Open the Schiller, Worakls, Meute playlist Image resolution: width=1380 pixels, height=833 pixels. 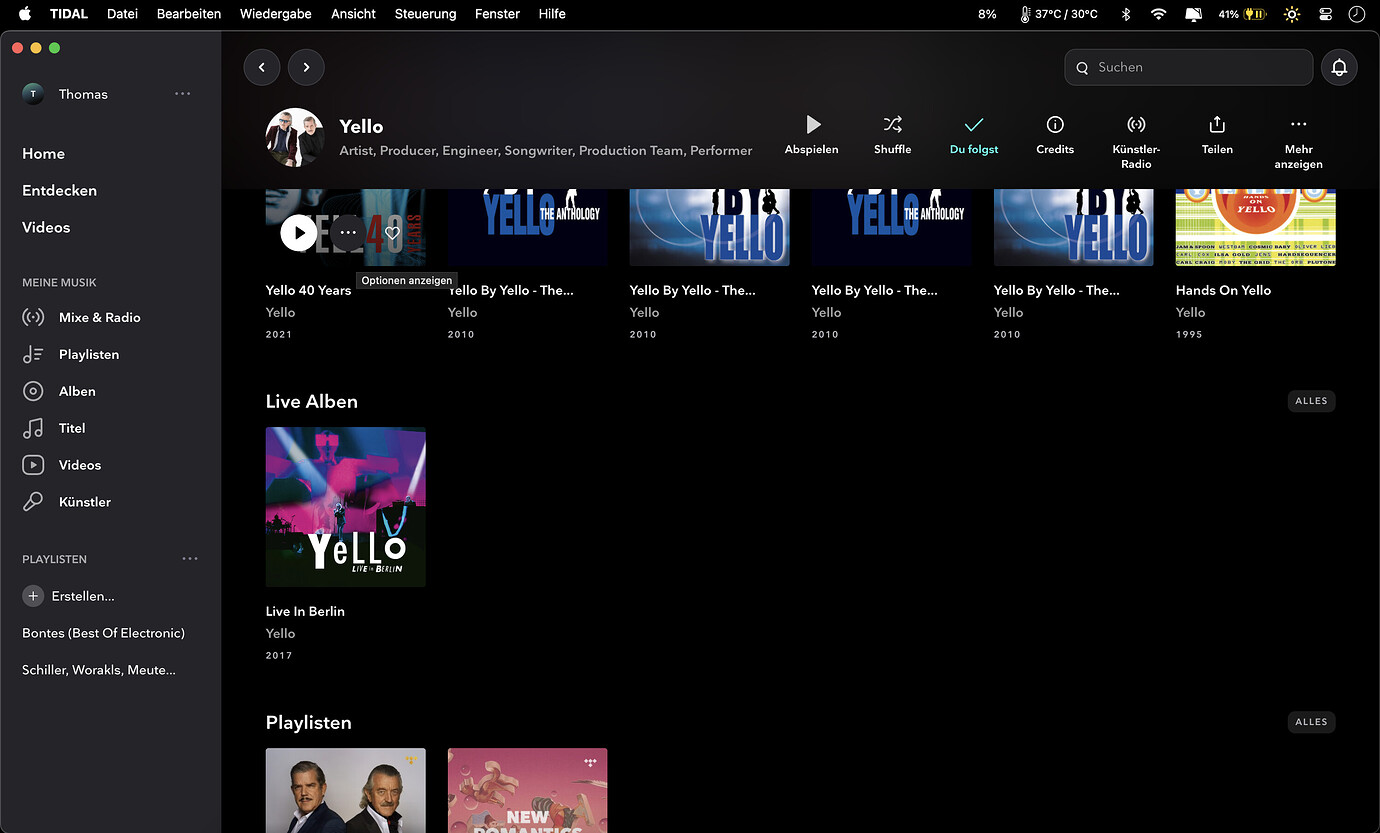pos(99,670)
